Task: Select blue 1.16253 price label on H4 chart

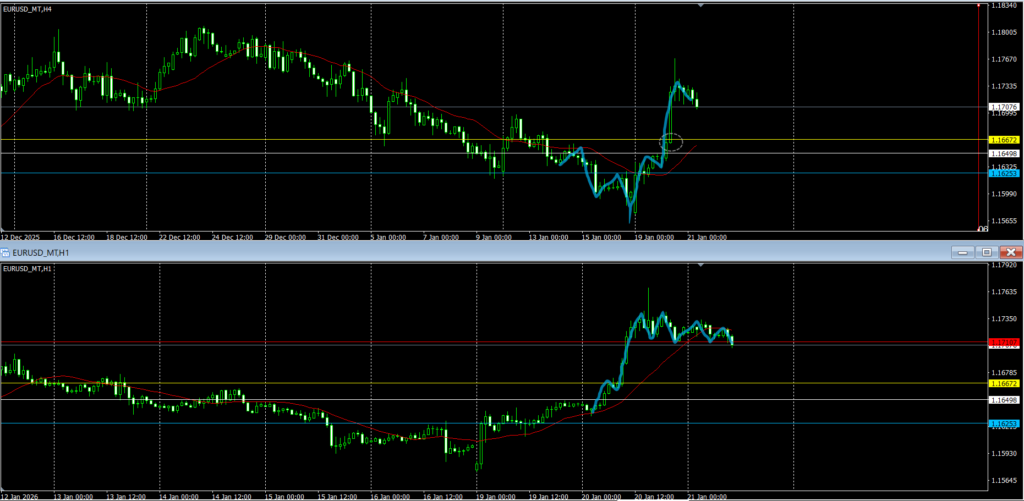Action: 1002,173
